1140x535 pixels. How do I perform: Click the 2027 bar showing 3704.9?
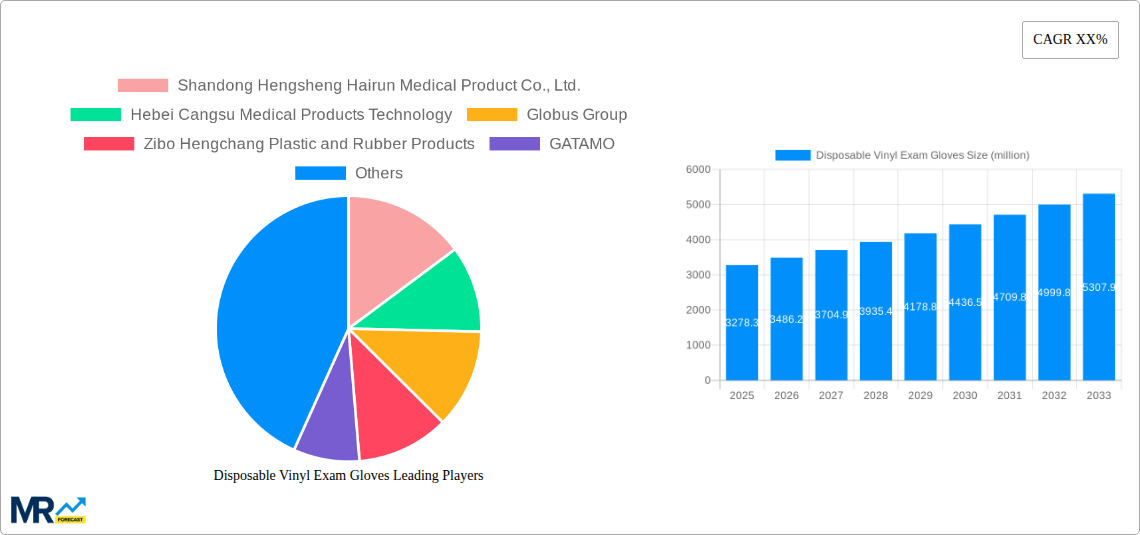point(831,315)
